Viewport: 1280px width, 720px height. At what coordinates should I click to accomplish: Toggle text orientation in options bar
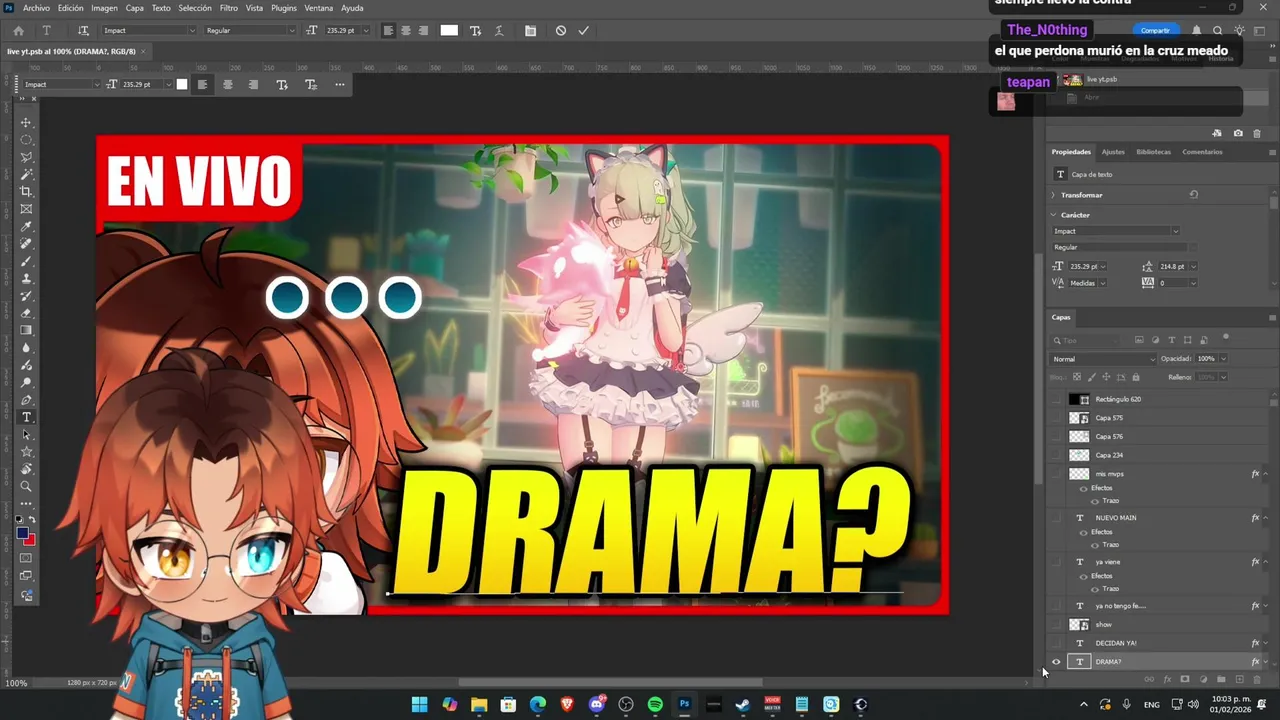tap(83, 30)
